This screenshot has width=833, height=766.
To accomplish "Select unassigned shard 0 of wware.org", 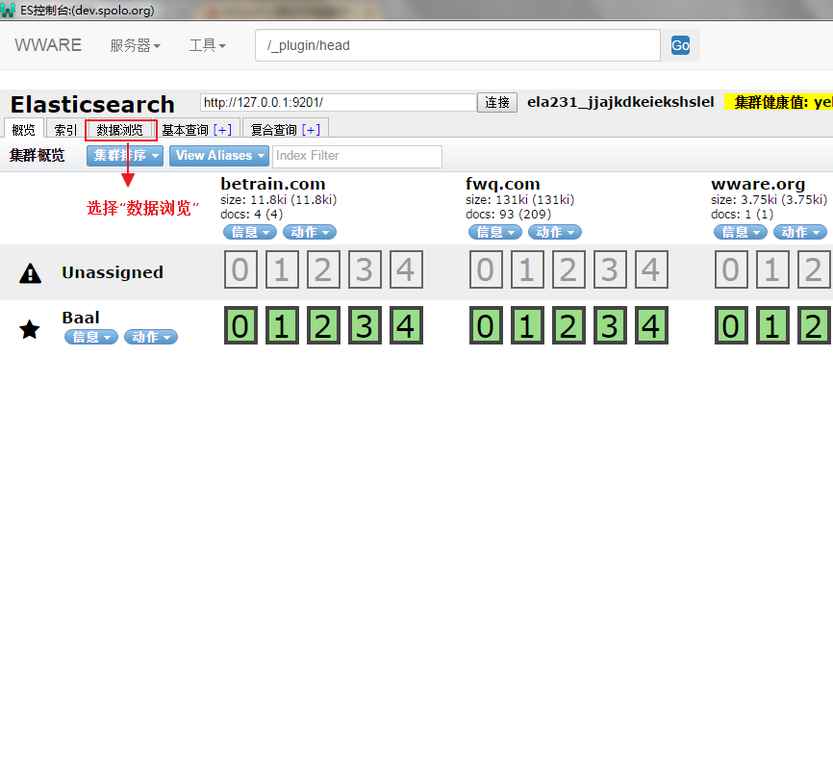I will (731, 269).
